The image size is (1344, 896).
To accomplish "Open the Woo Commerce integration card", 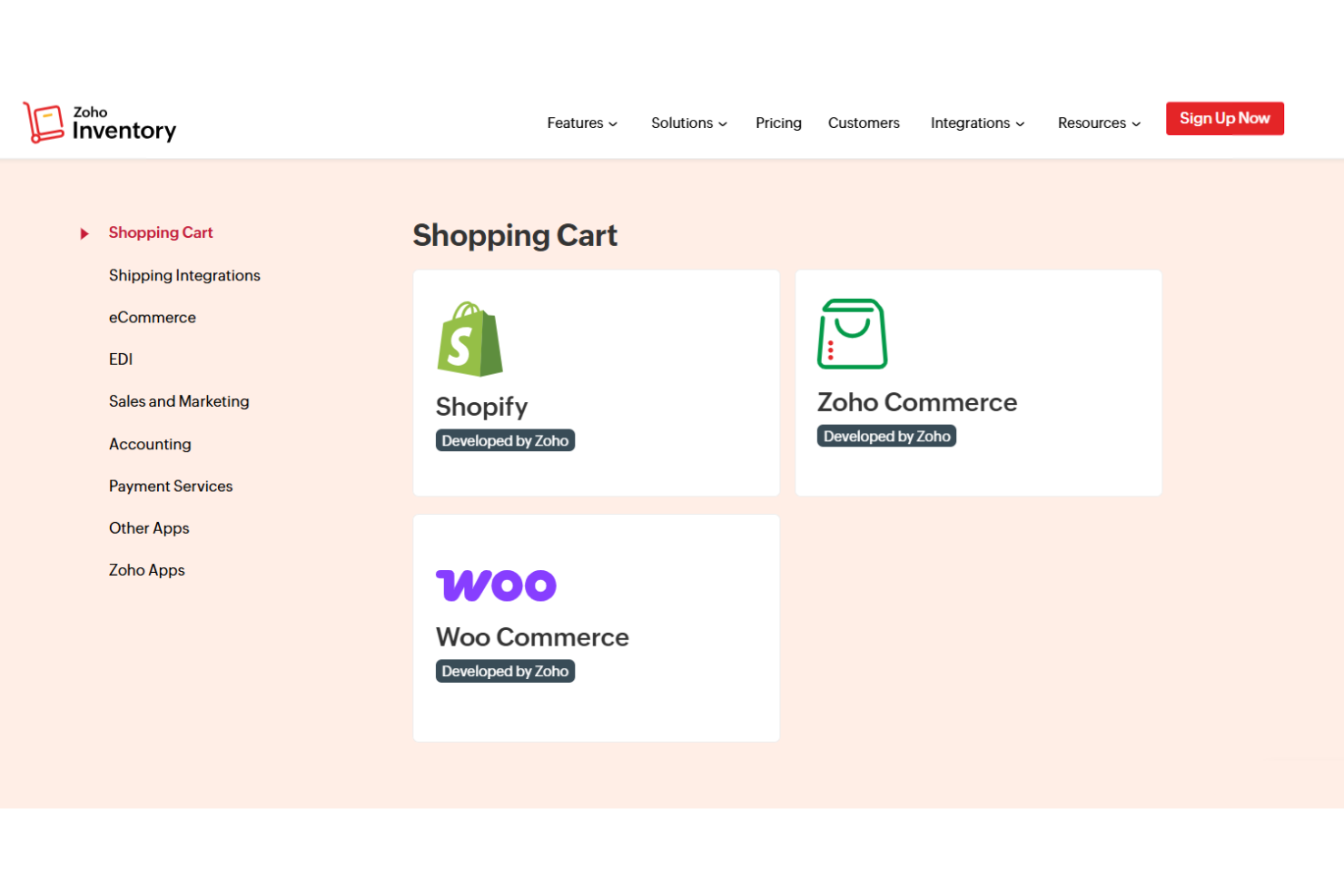I will [x=597, y=627].
